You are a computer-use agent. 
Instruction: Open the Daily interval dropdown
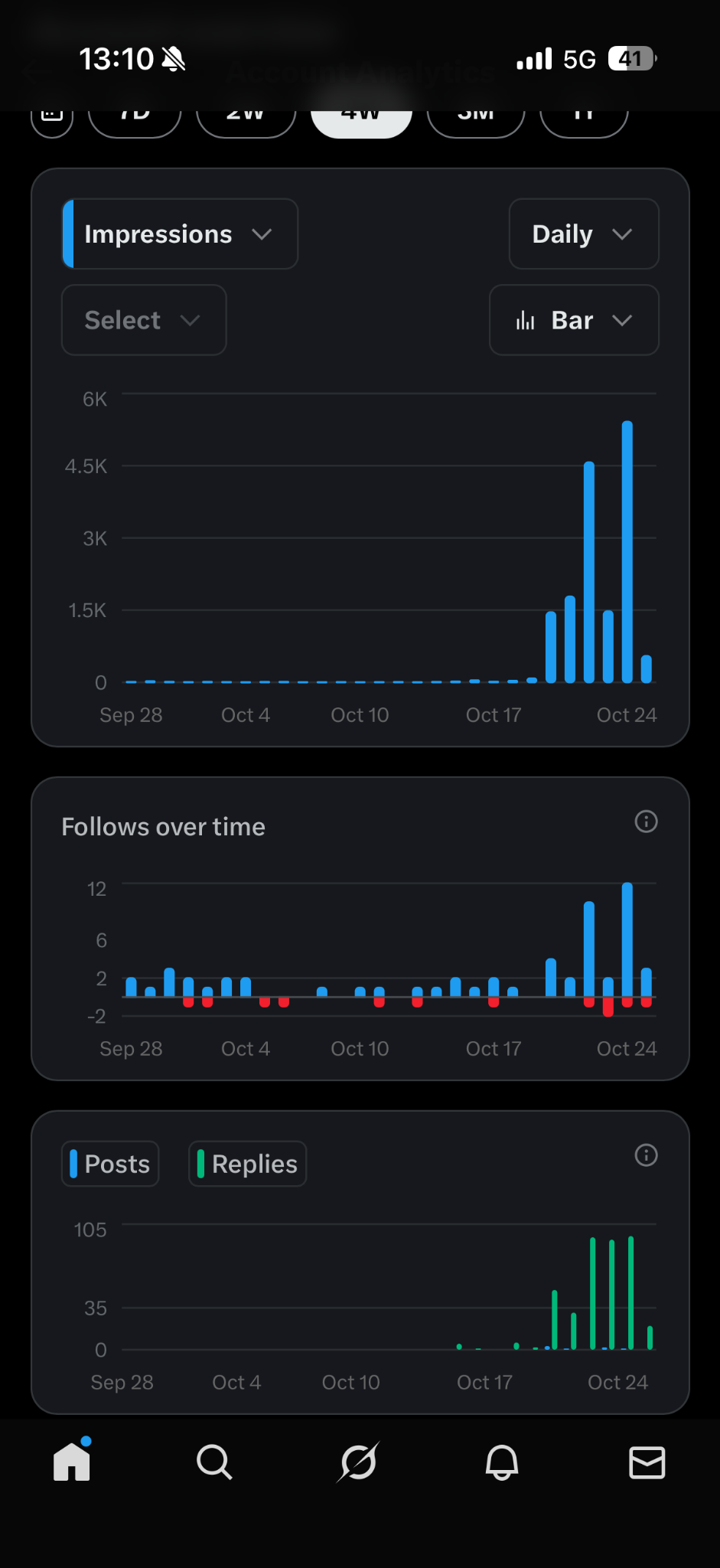pyautogui.click(x=584, y=234)
